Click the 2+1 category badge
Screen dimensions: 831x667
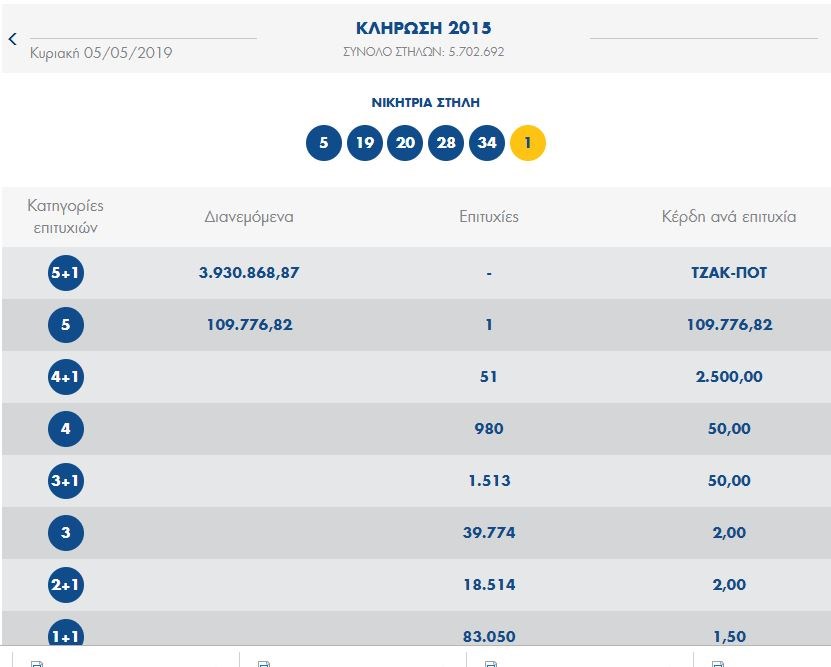click(x=66, y=585)
